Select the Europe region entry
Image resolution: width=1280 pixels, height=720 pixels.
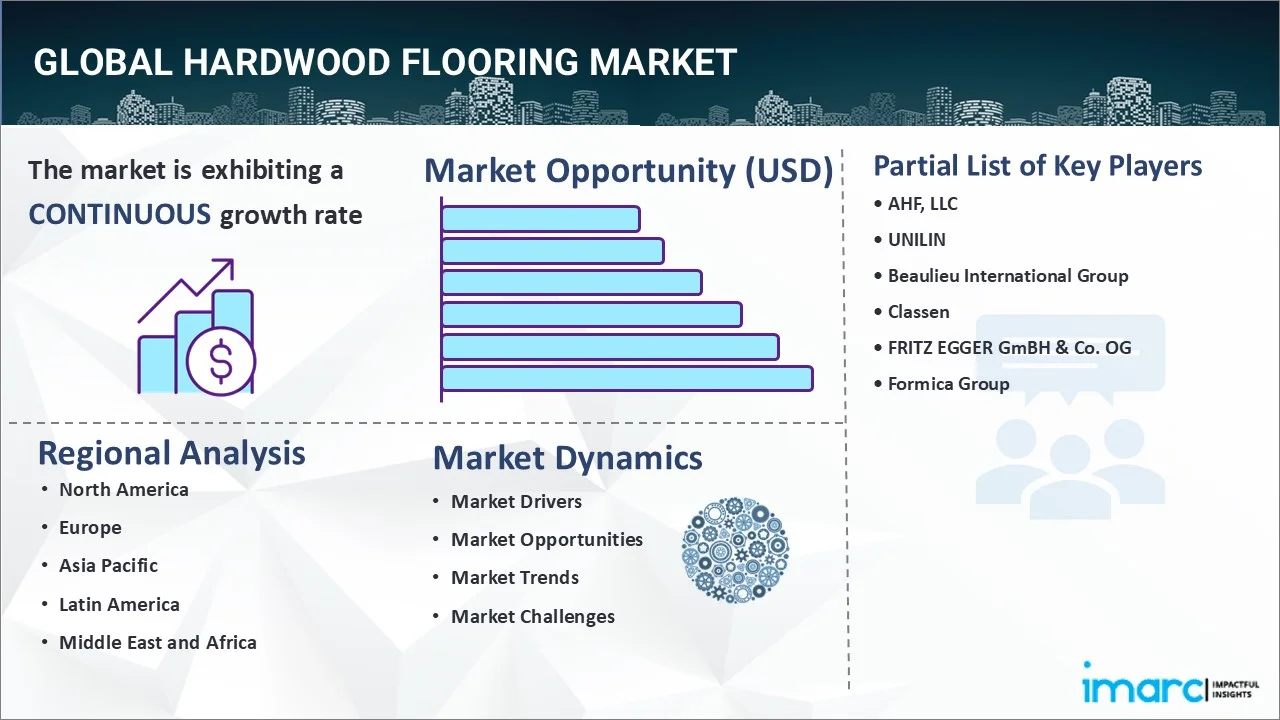click(x=90, y=528)
